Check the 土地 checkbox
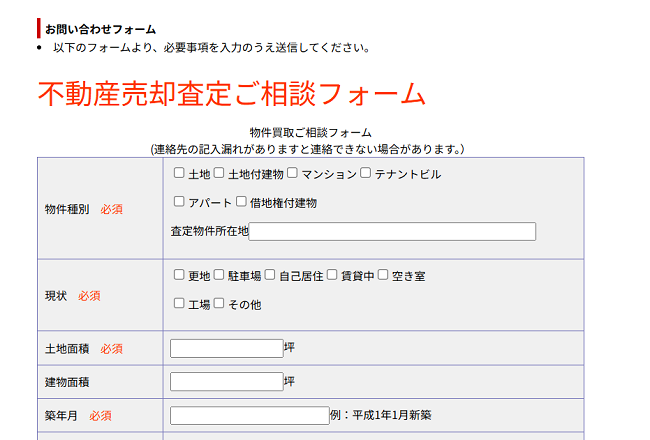 (179, 173)
